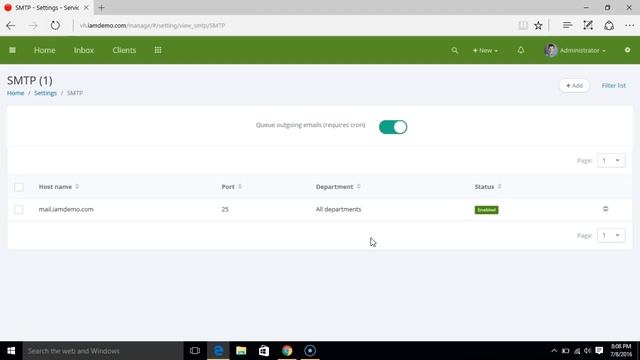Click the taskbar clock
The image size is (640, 360).
621,351
